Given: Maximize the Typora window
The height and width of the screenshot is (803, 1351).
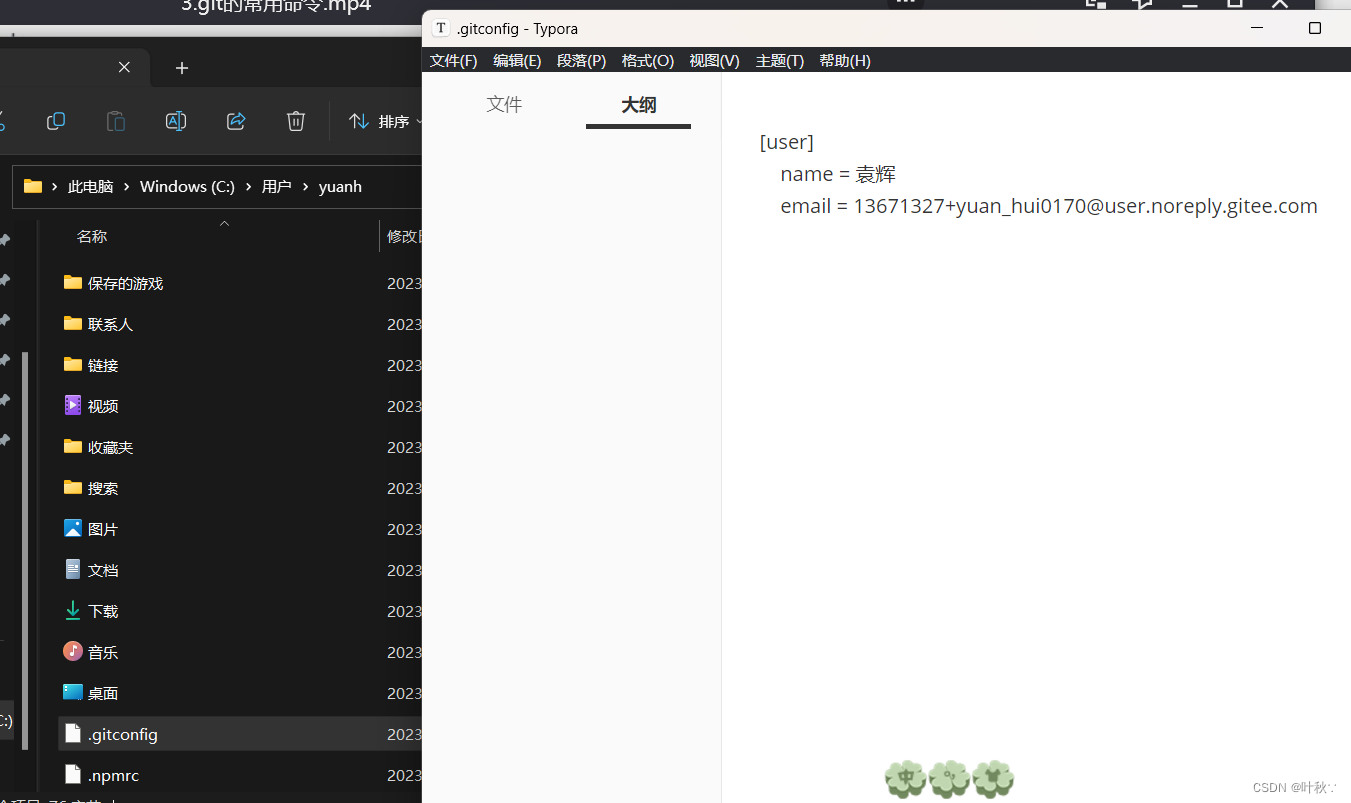Looking at the screenshot, I should pos(1315,28).
